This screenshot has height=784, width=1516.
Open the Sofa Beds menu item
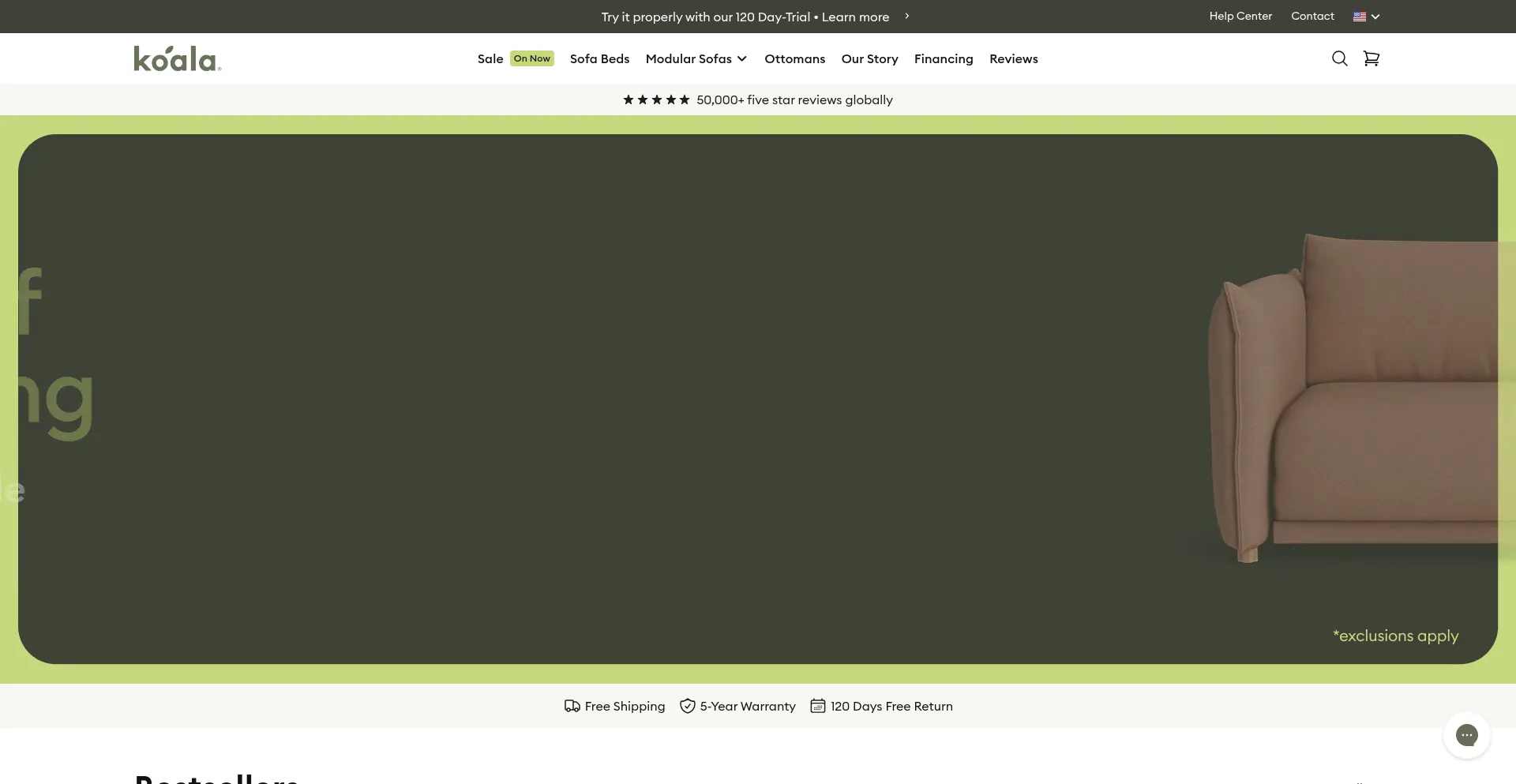pos(599,58)
